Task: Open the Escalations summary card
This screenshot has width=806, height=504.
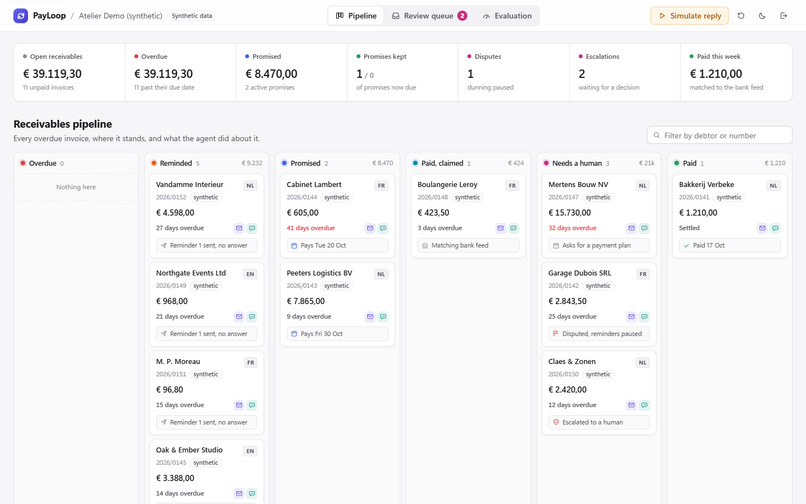Action: tap(625, 72)
